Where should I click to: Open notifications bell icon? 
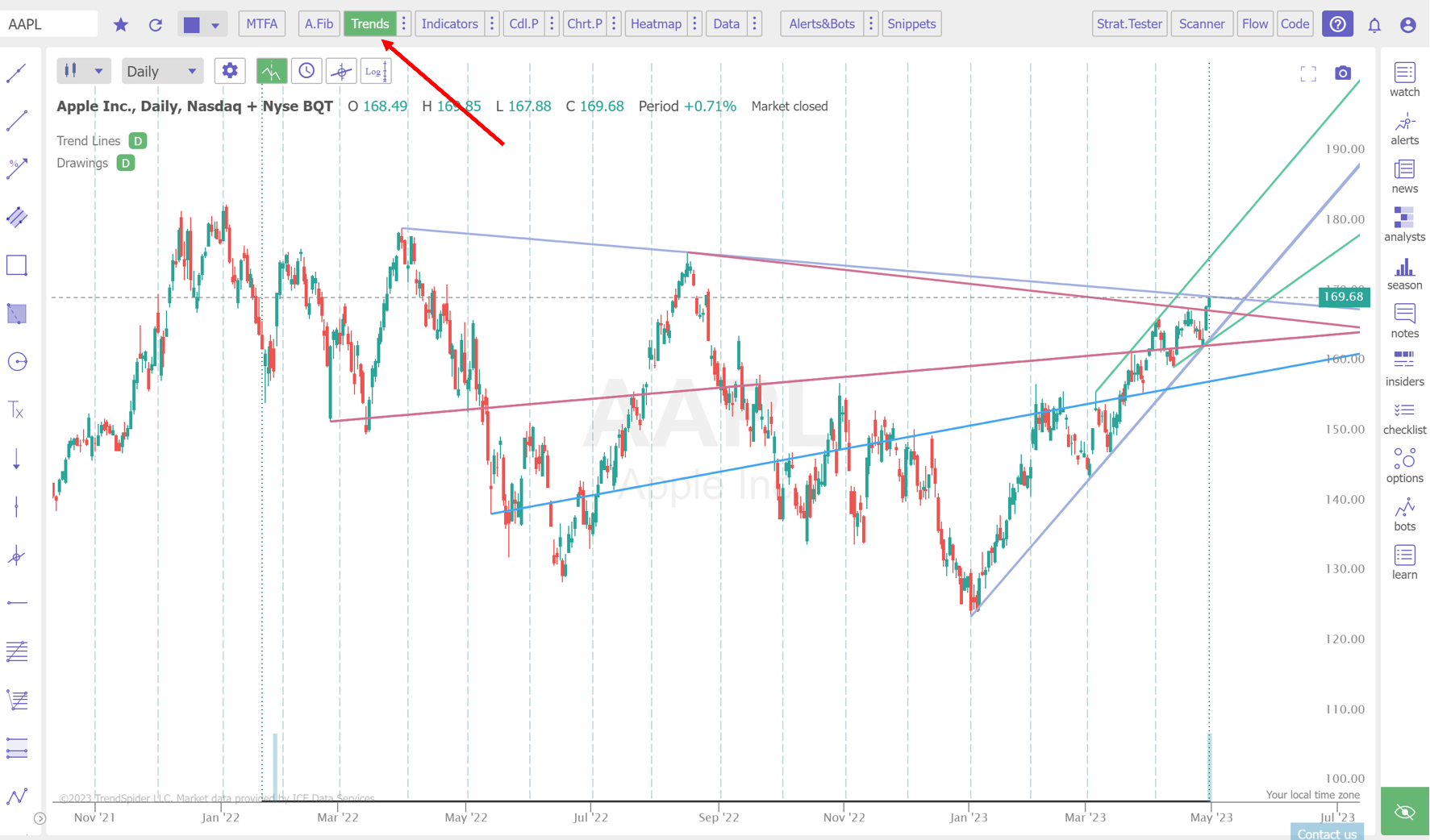pos(1374,25)
